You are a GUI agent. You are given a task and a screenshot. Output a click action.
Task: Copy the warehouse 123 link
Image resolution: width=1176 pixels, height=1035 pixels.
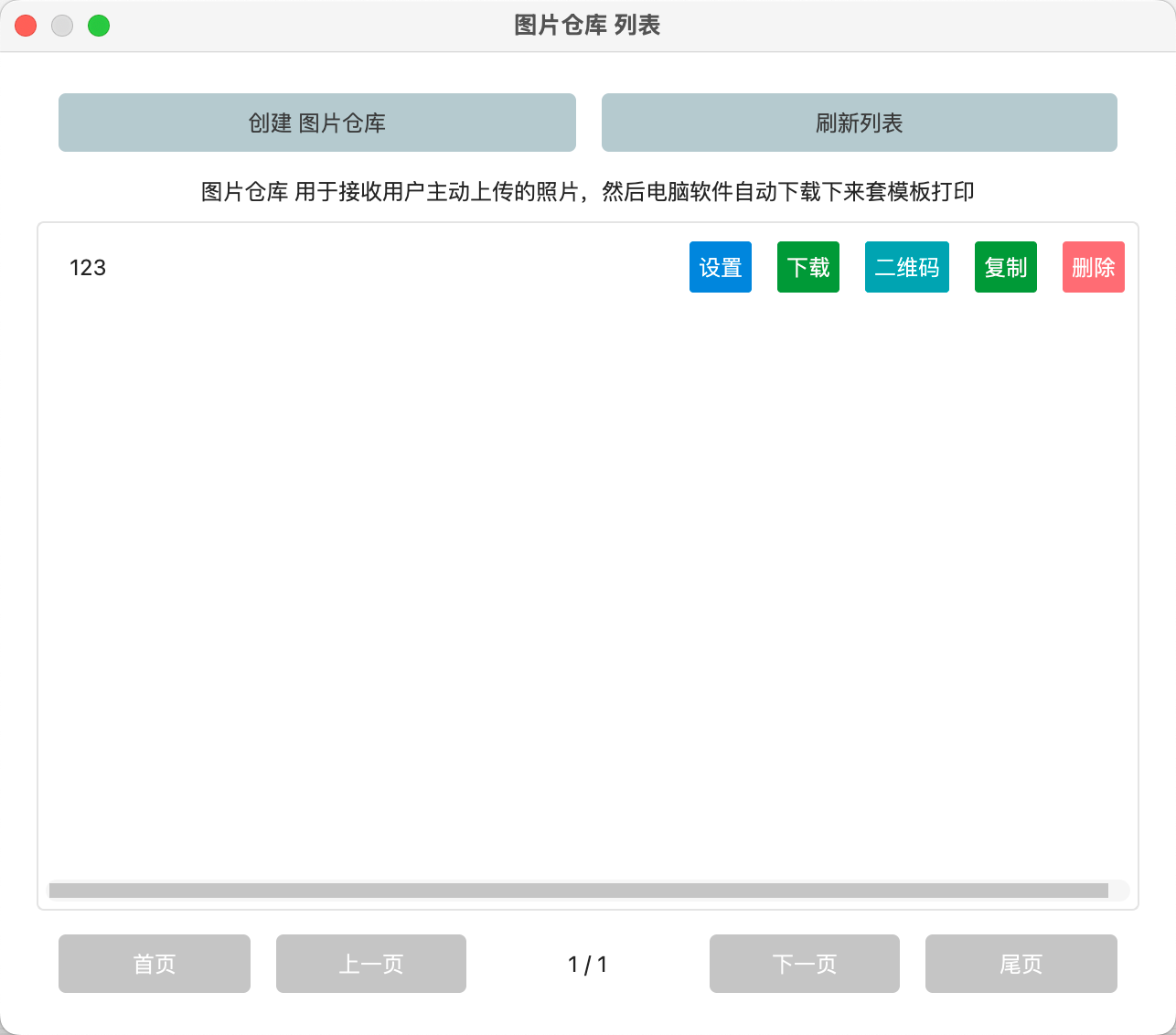tap(1005, 267)
